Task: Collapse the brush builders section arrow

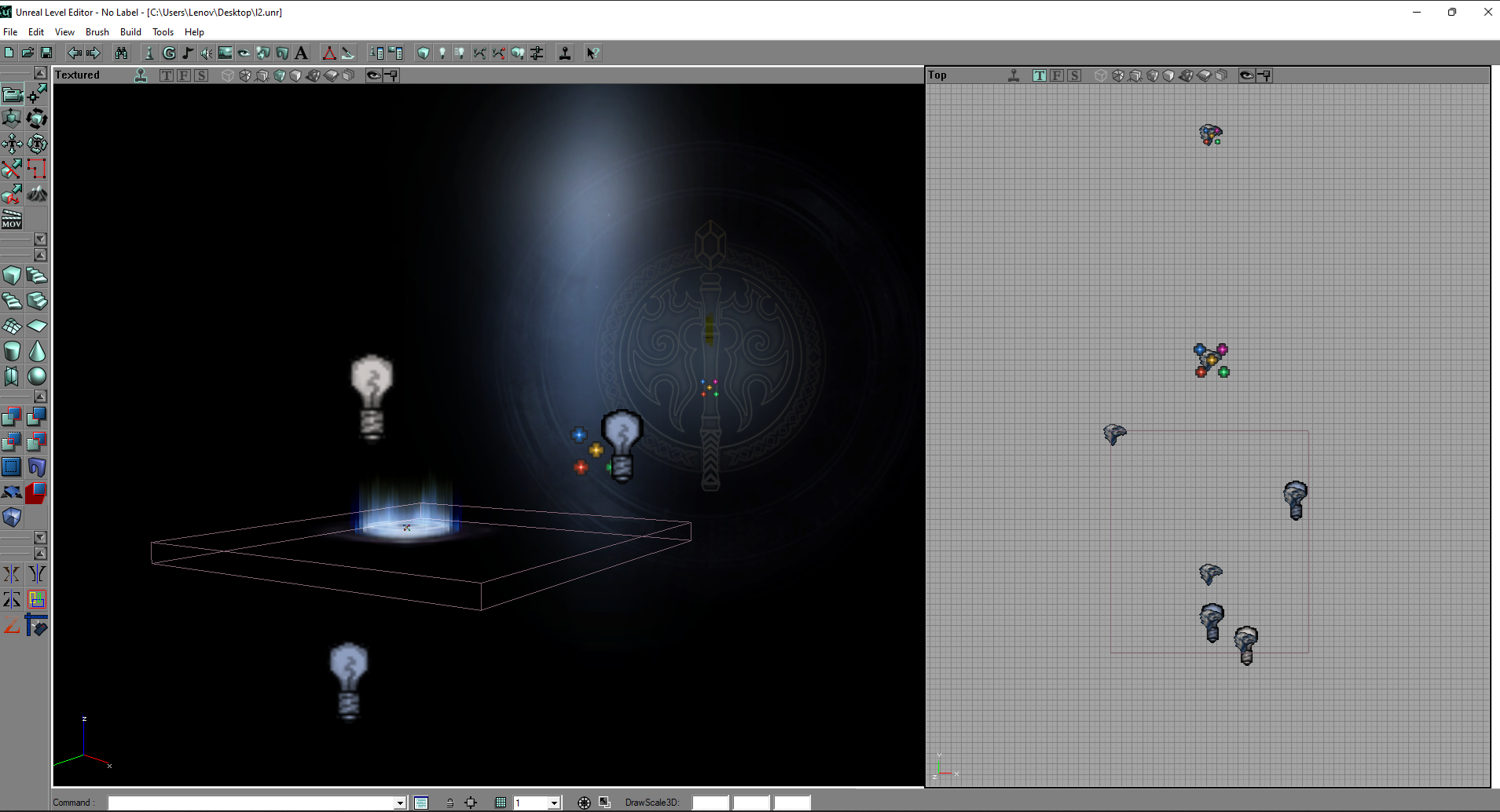Action: tap(40, 254)
